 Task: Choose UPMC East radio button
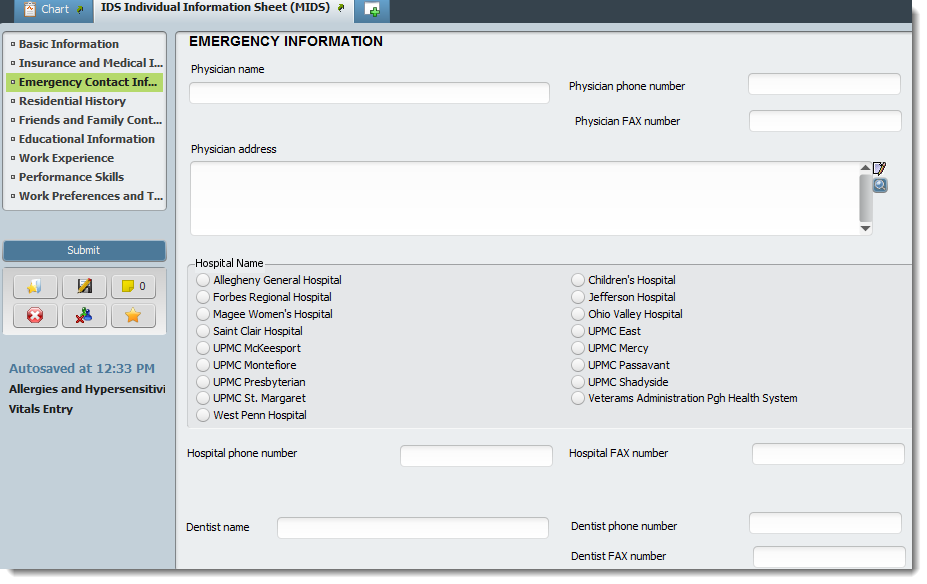point(578,332)
